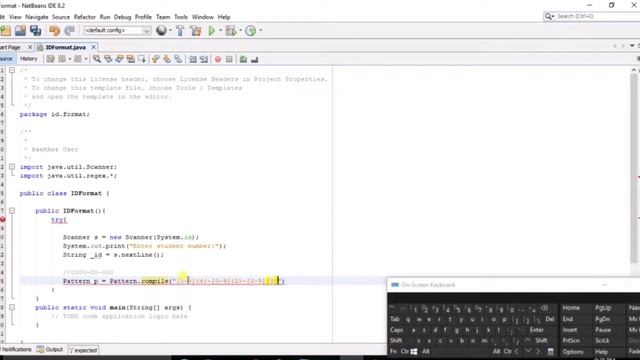Open dropdown arrow next to Profile icon
640x360 pixels.
pos(260,31)
